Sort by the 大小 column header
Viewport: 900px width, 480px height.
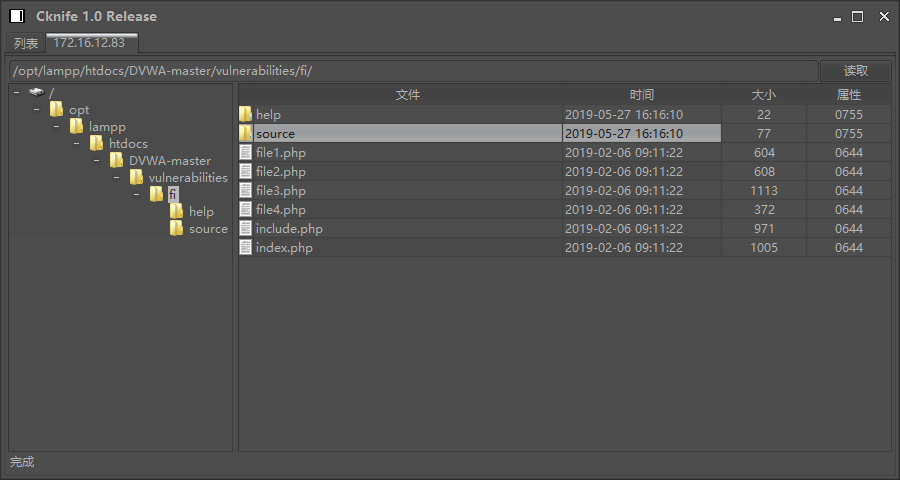pyautogui.click(x=763, y=95)
